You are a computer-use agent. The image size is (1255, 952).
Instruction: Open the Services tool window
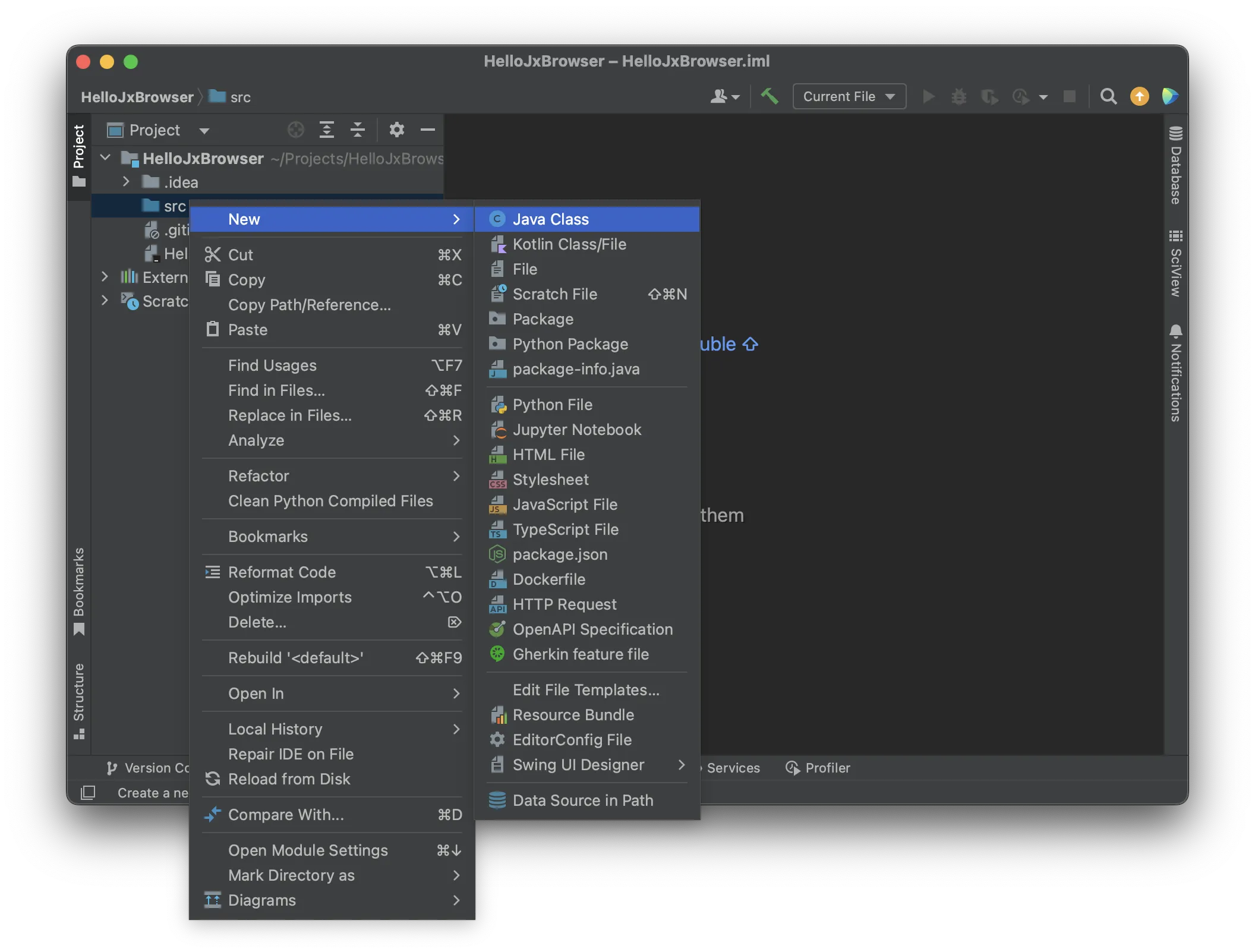733,768
